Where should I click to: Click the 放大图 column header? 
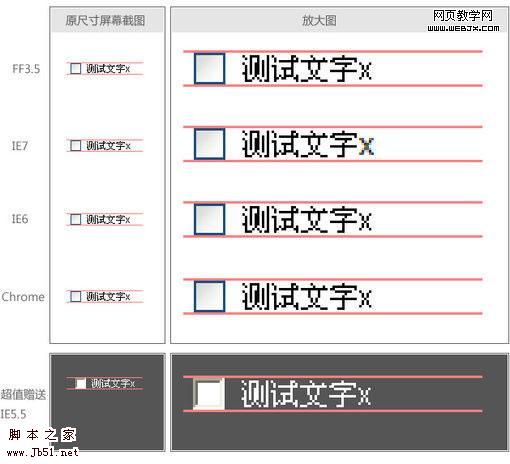pos(319,21)
